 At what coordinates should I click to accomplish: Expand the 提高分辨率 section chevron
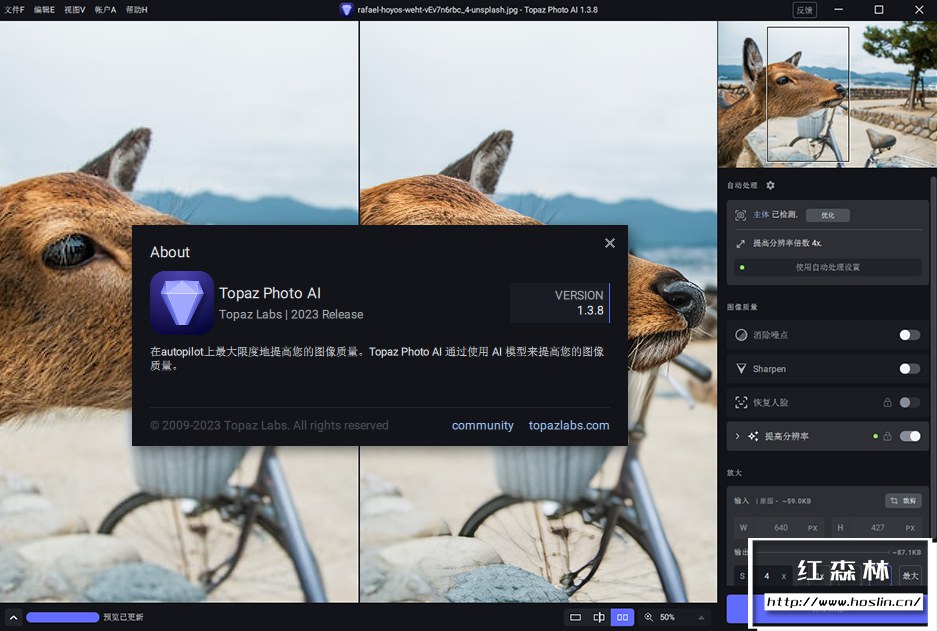pyautogui.click(x=737, y=436)
